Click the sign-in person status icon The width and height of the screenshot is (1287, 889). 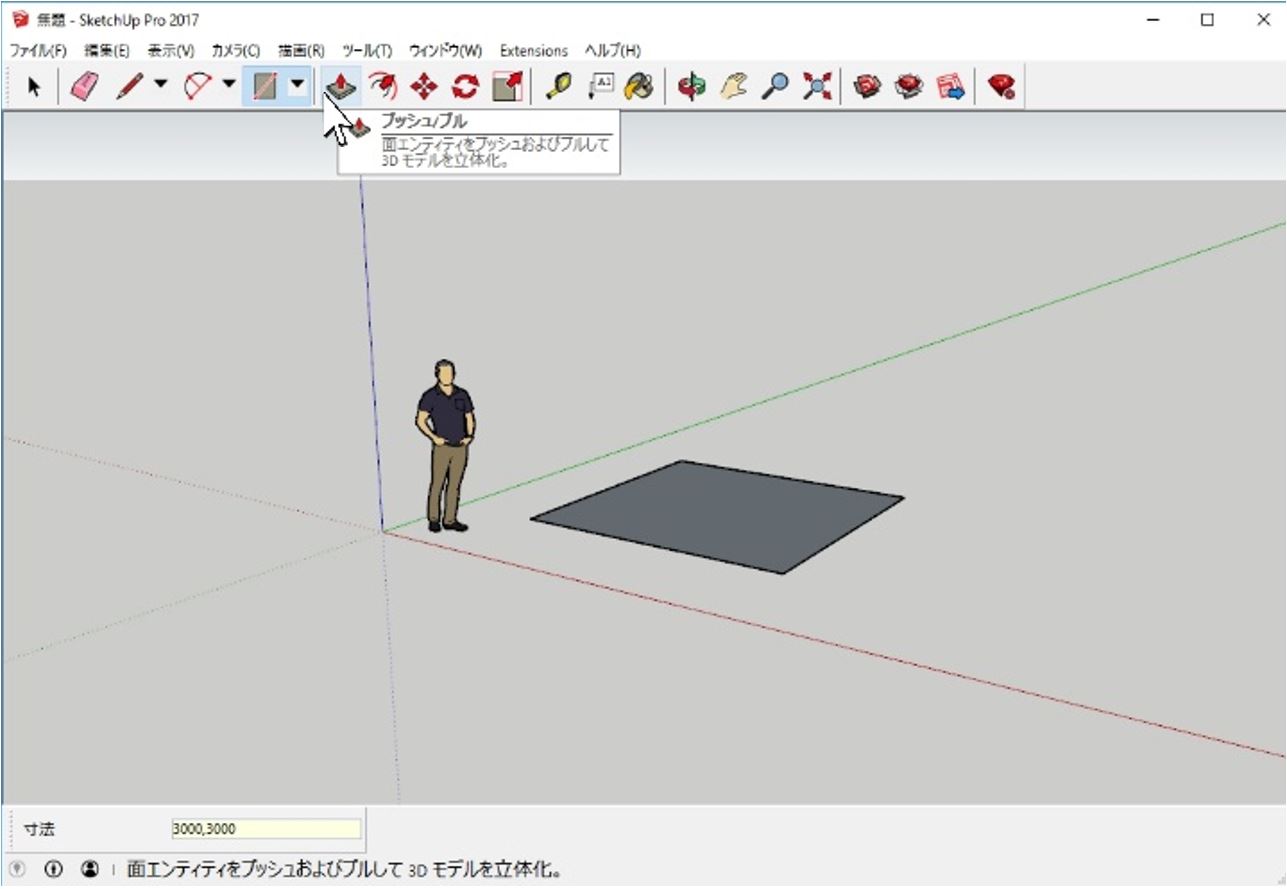tap(90, 869)
